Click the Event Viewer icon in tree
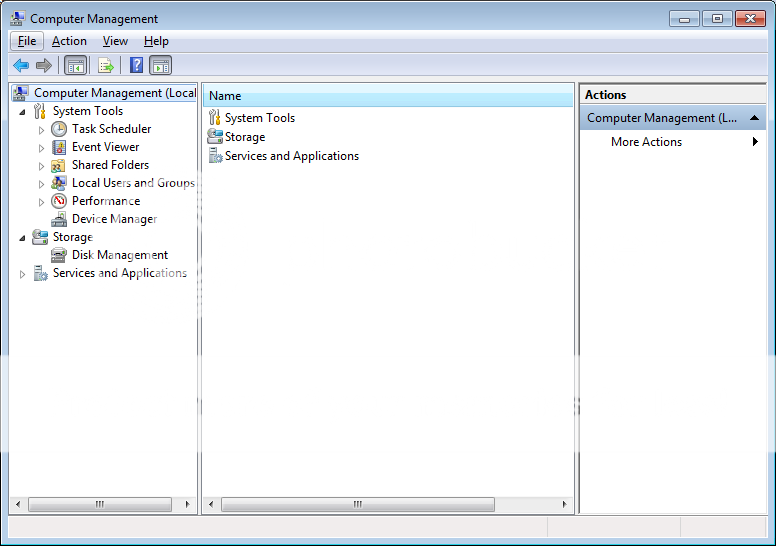 59,147
